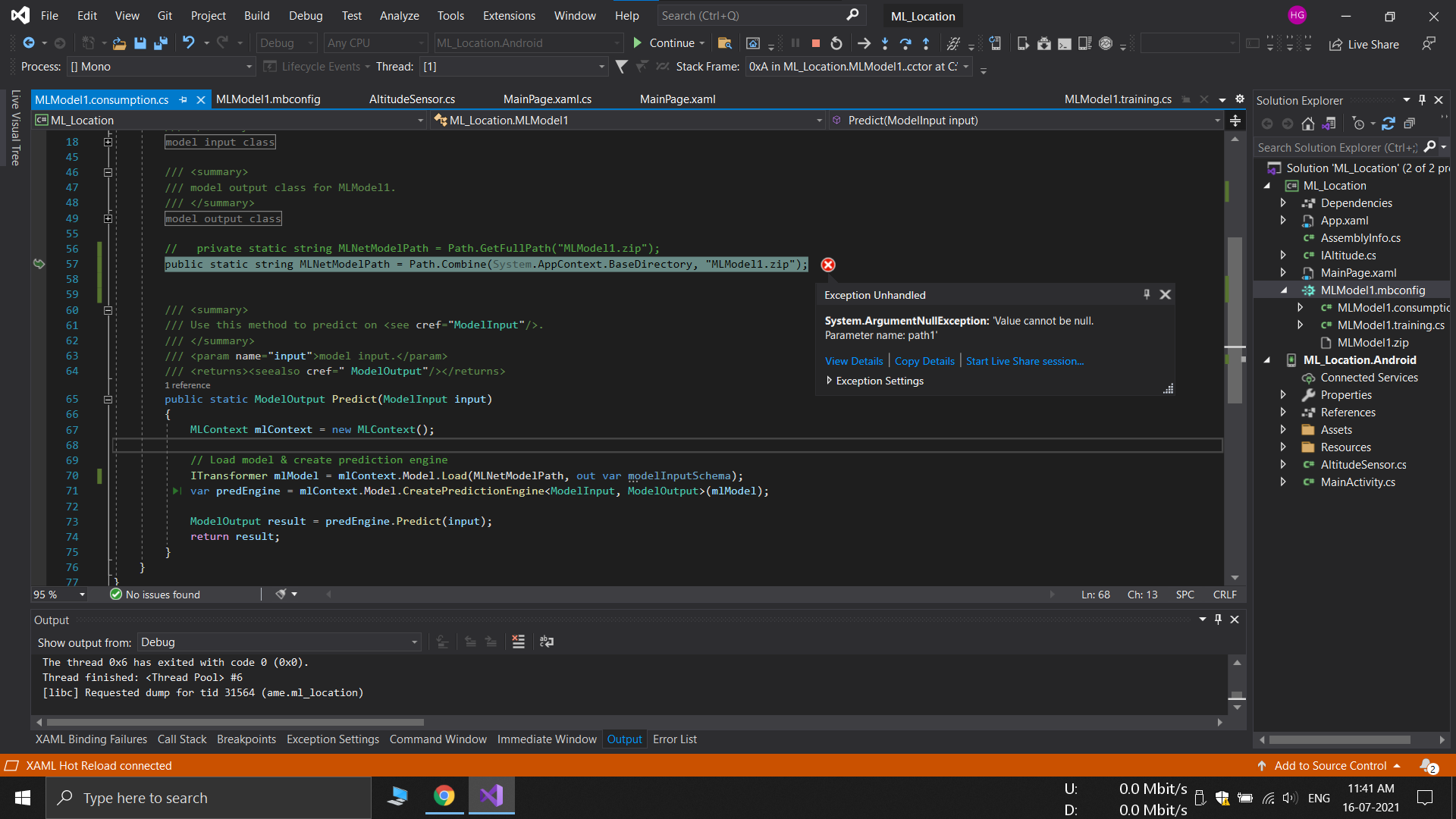Toggle pin on MLModel1.consumption.cs tab
Screen dimensions: 1456x819
pos(183,99)
